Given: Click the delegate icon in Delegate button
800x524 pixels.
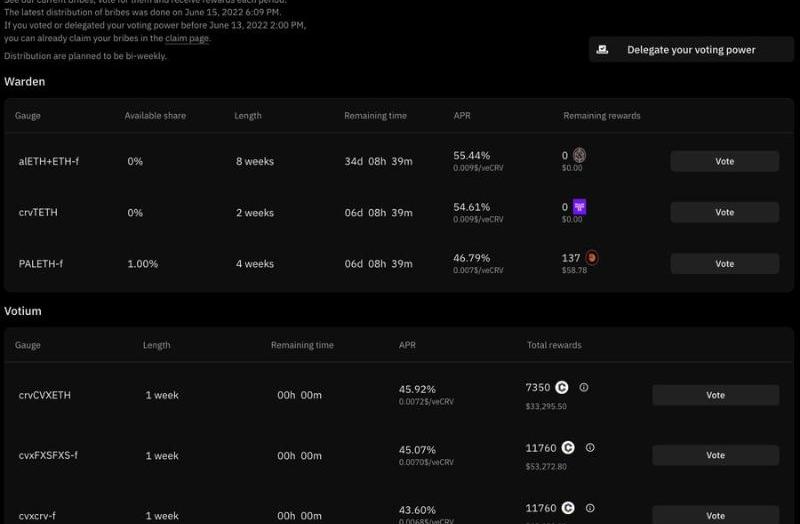Looking at the screenshot, I should point(603,49).
